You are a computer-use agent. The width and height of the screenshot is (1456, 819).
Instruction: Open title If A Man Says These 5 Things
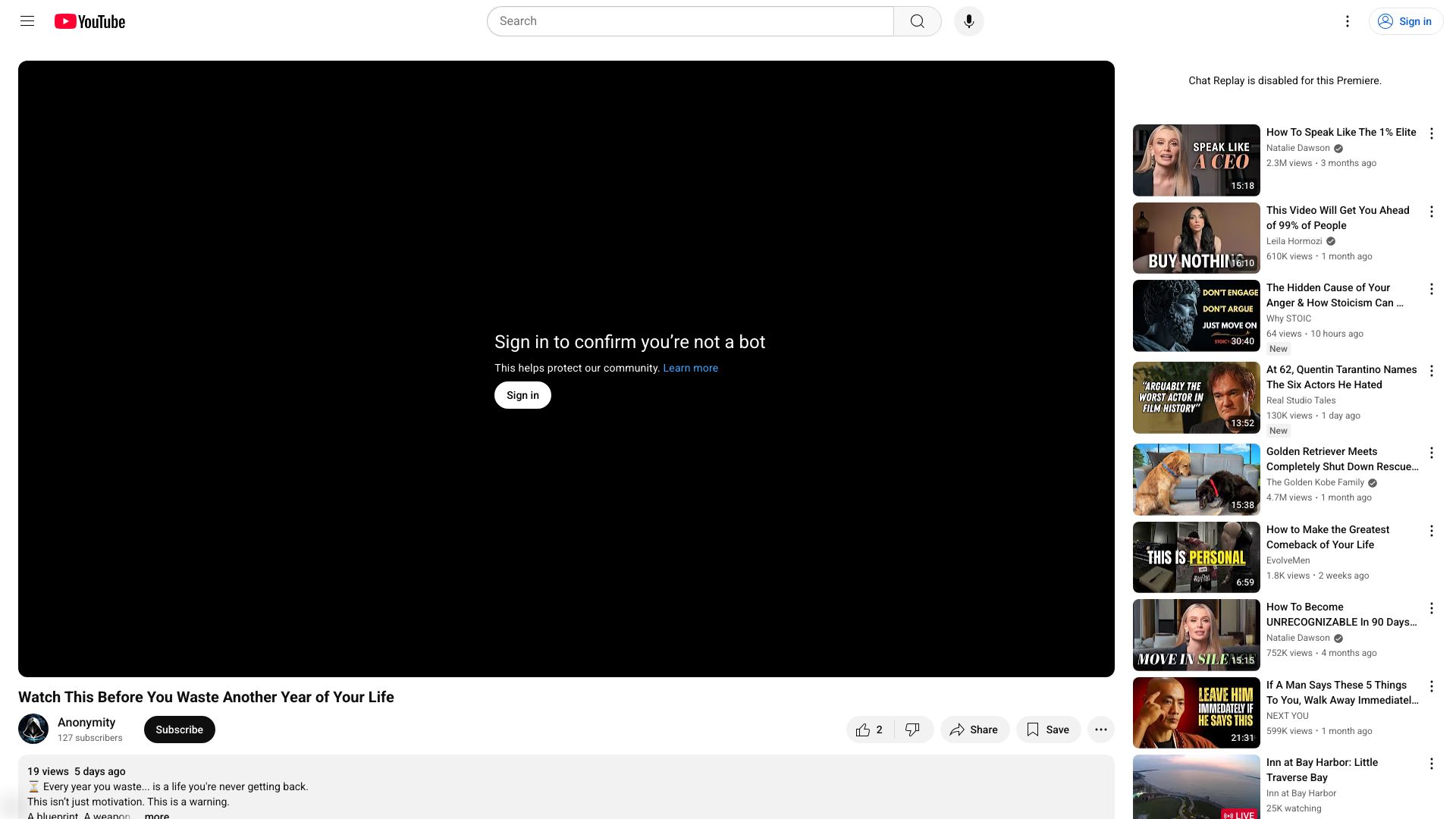pos(1341,692)
